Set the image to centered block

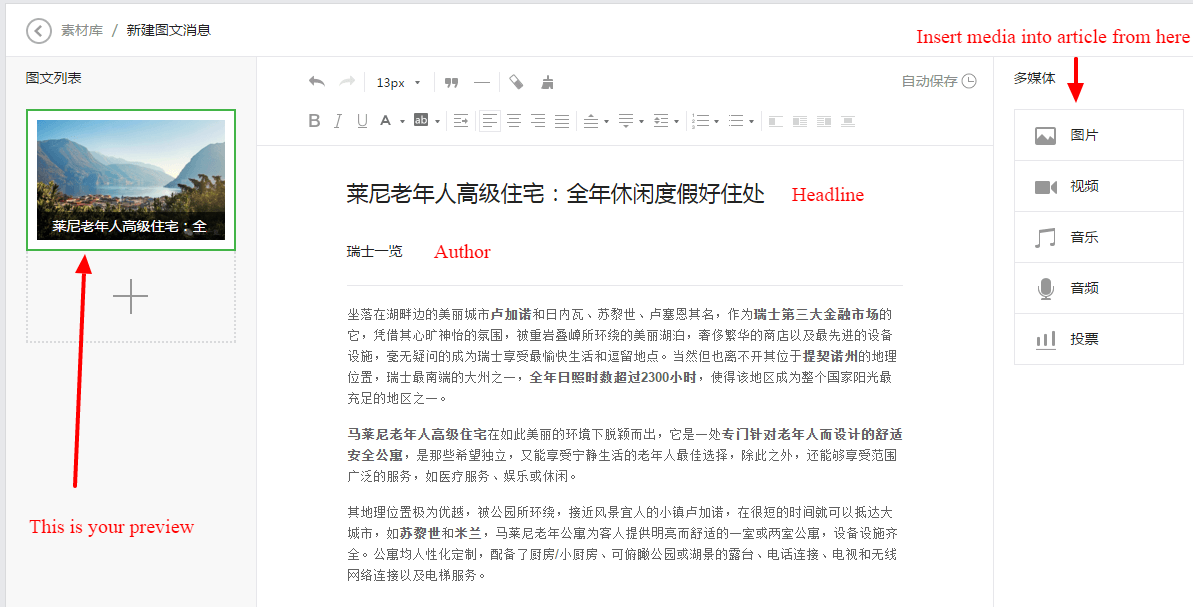pyautogui.click(x=848, y=120)
